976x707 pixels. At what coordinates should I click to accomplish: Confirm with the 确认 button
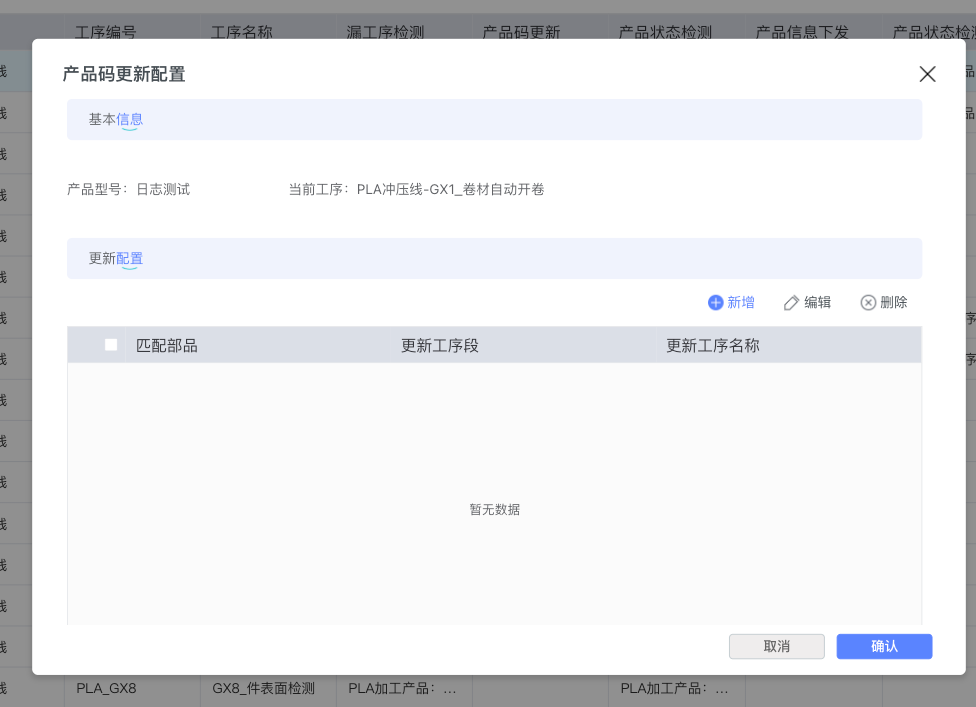884,647
